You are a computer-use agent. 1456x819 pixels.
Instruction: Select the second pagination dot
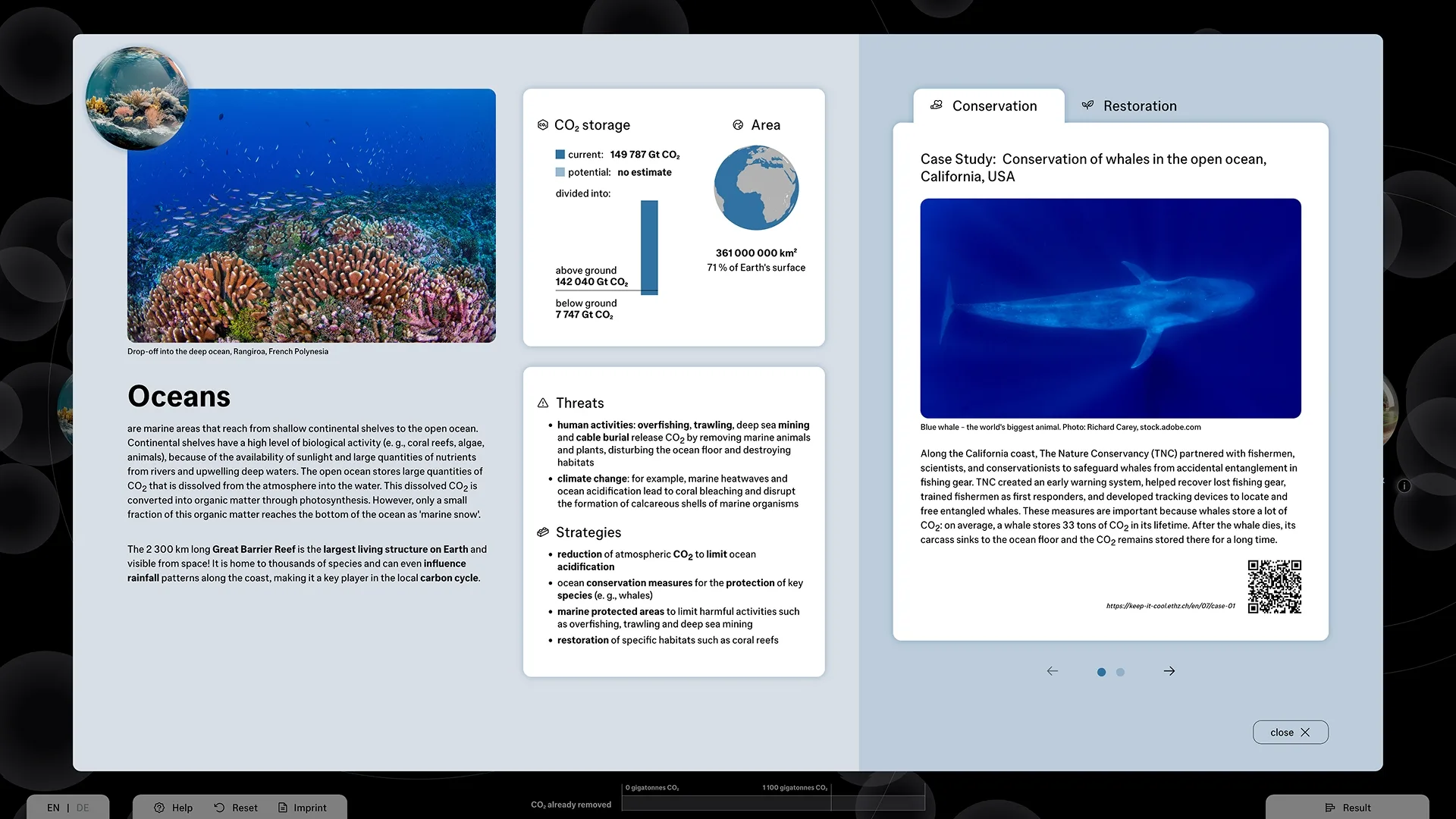[x=1121, y=672]
